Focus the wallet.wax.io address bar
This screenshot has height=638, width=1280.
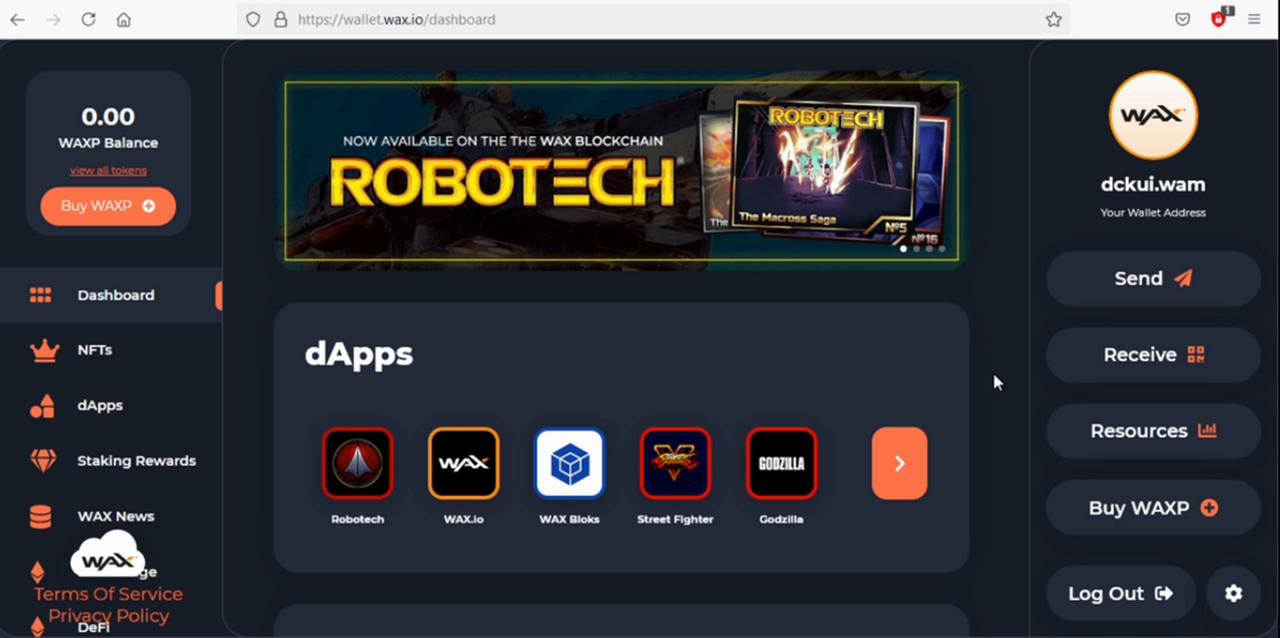(x=653, y=19)
